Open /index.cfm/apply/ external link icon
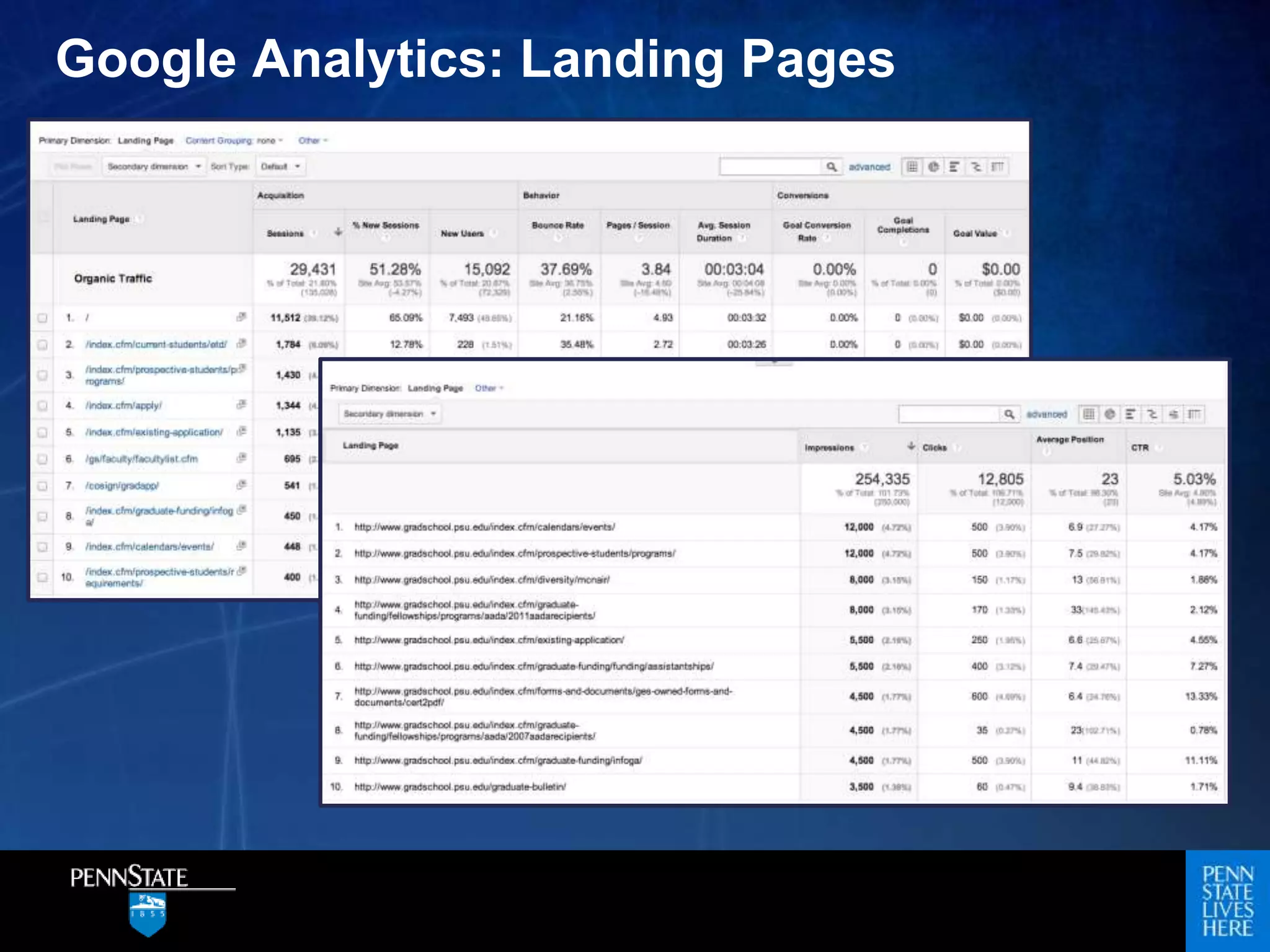The width and height of the screenshot is (1270, 952). [241, 404]
